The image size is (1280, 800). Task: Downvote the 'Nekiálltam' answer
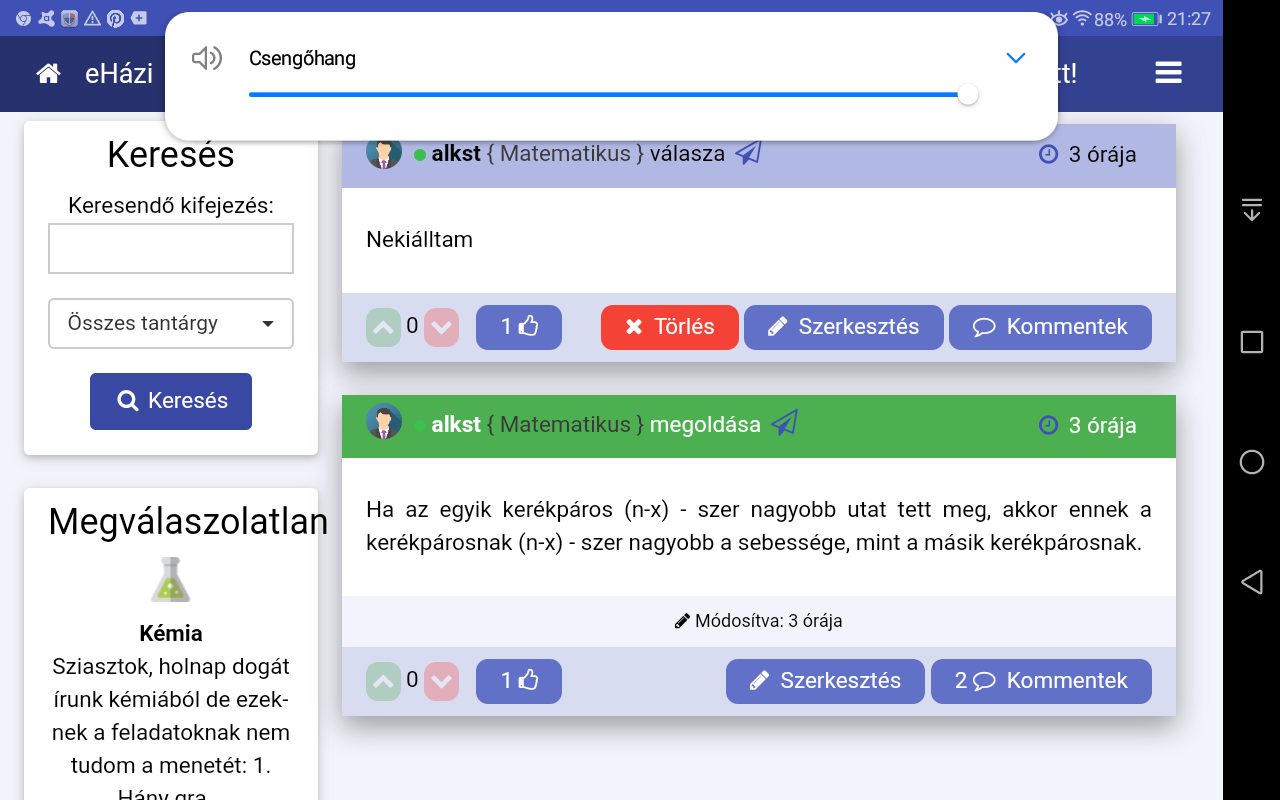pyautogui.click(x=441, y=327)
